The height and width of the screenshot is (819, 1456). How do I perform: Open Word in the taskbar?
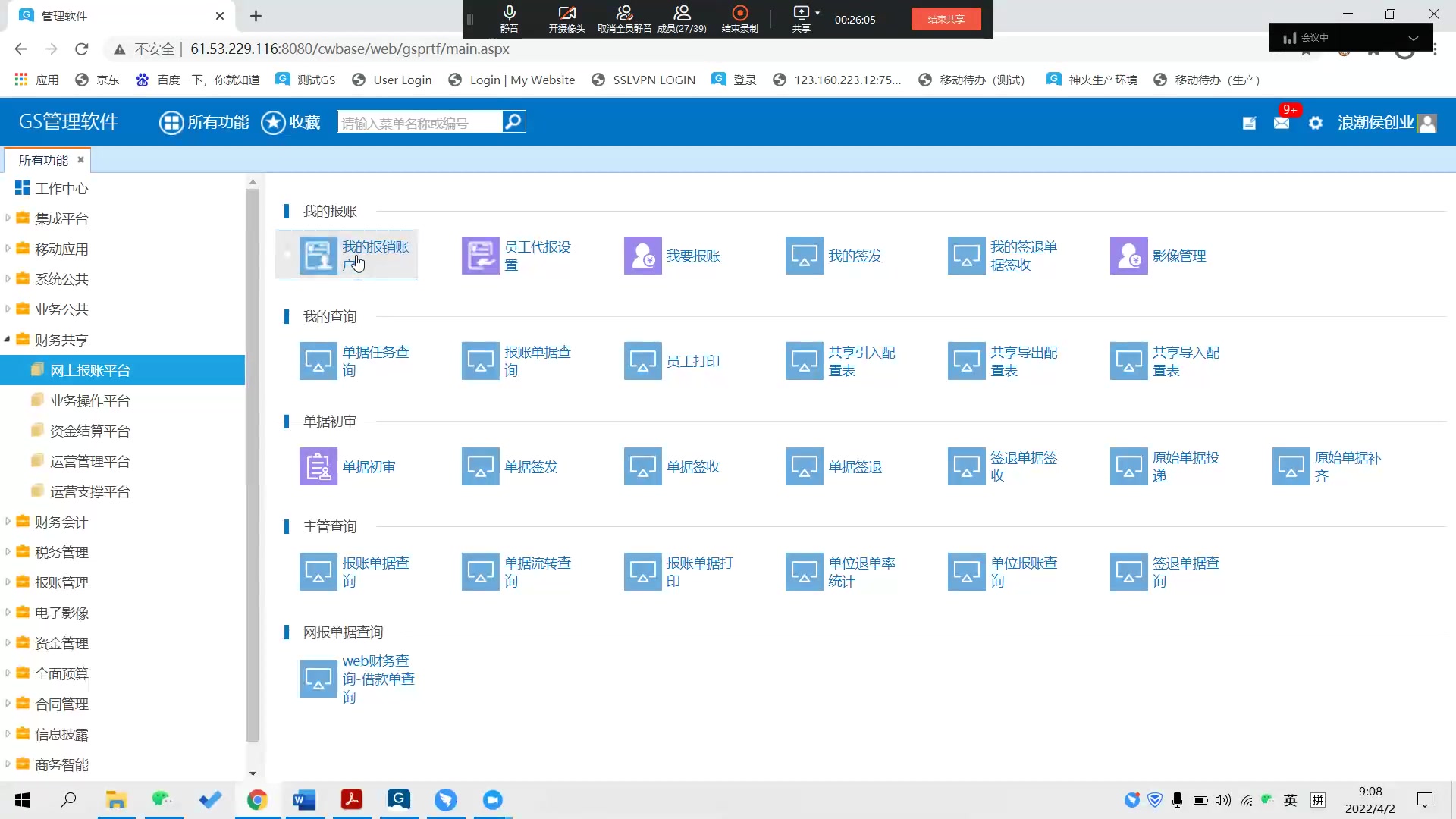[x=304, y=800]
